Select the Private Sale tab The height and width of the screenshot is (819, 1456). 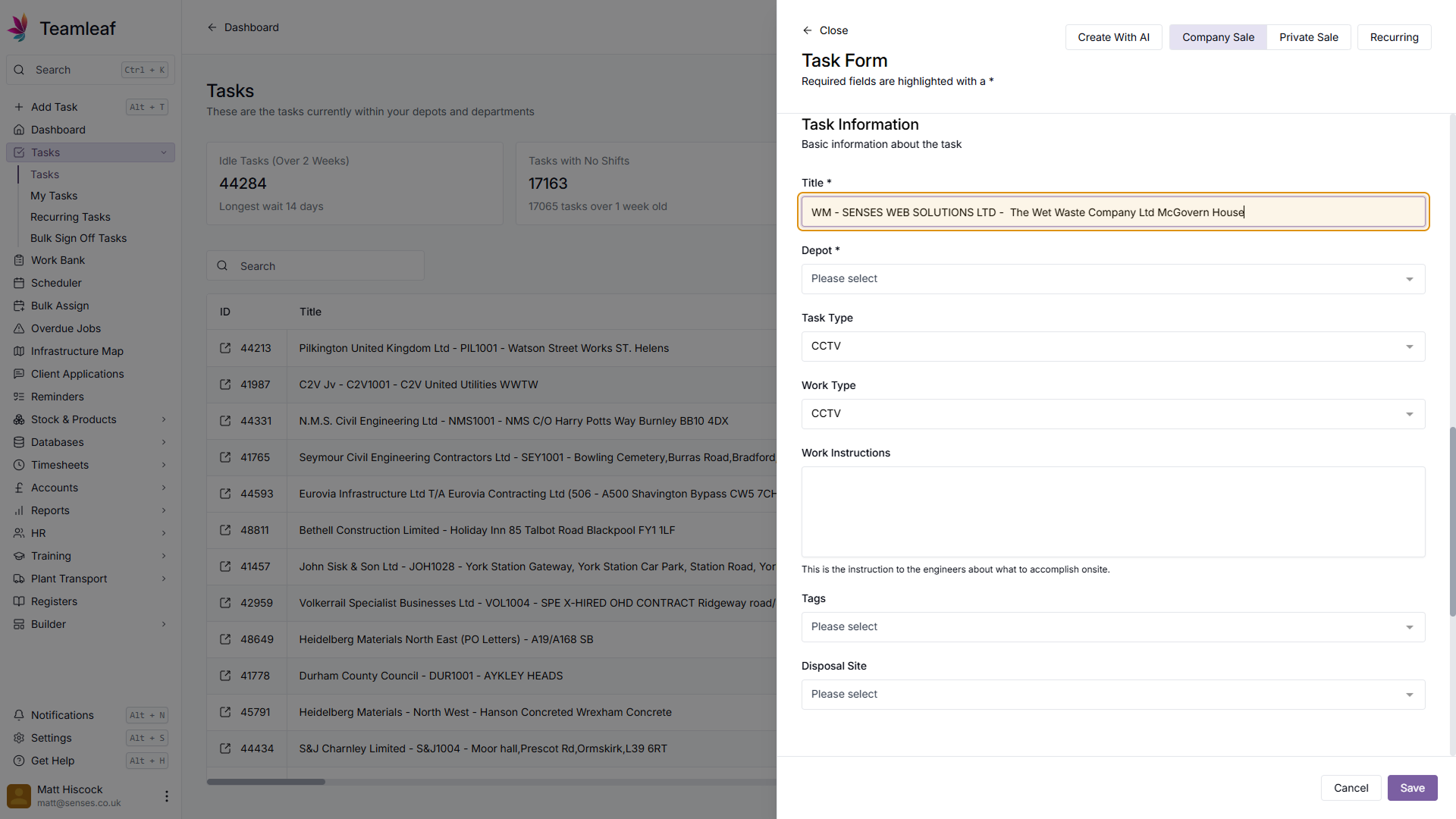(1308, 37)
